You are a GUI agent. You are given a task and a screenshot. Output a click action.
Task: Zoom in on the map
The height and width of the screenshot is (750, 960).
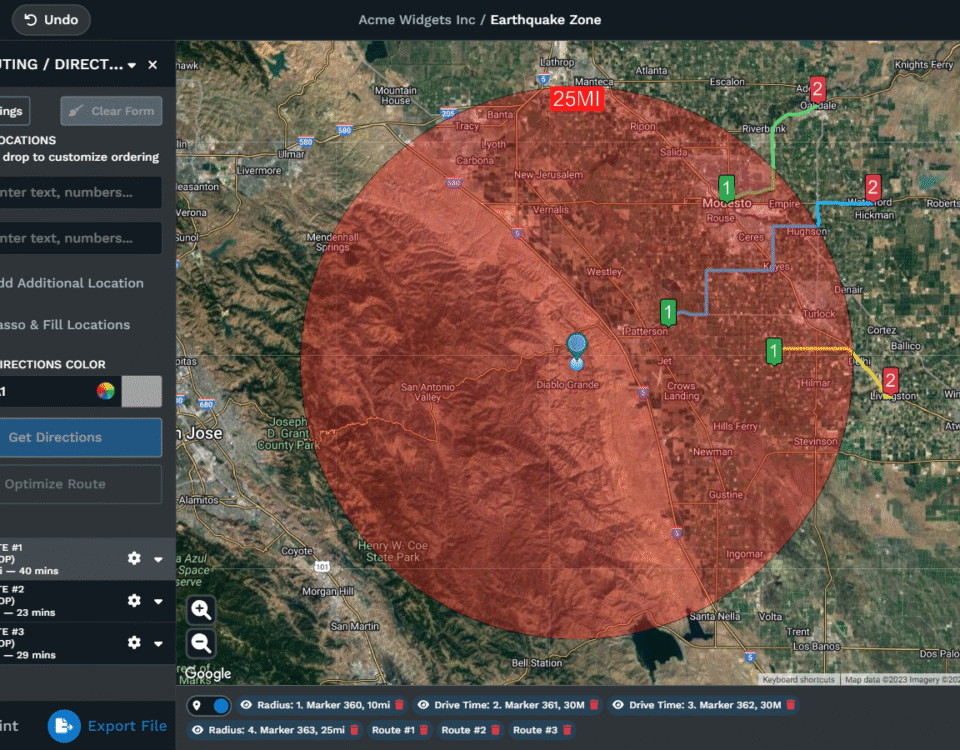[x=202, y=610]
